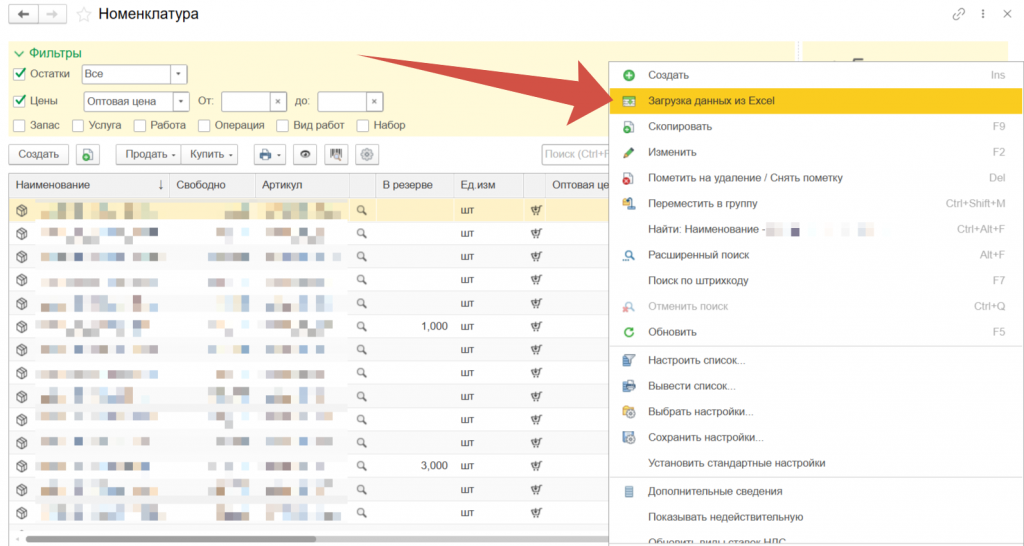
Task: Open the Купить button menu
Action: point(213,155)
